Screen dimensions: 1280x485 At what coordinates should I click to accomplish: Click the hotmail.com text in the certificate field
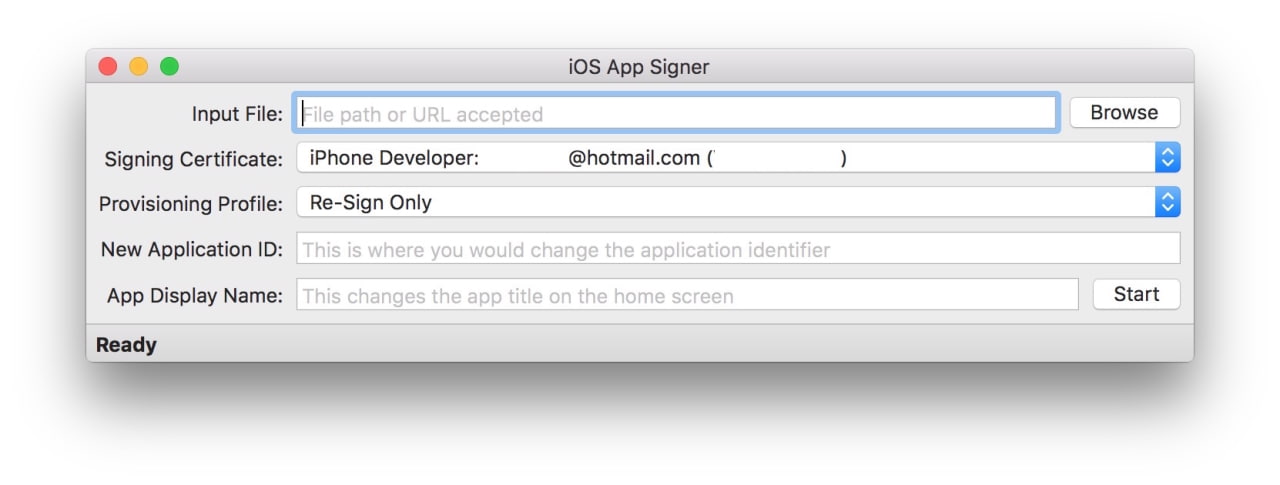coord(634,158)
